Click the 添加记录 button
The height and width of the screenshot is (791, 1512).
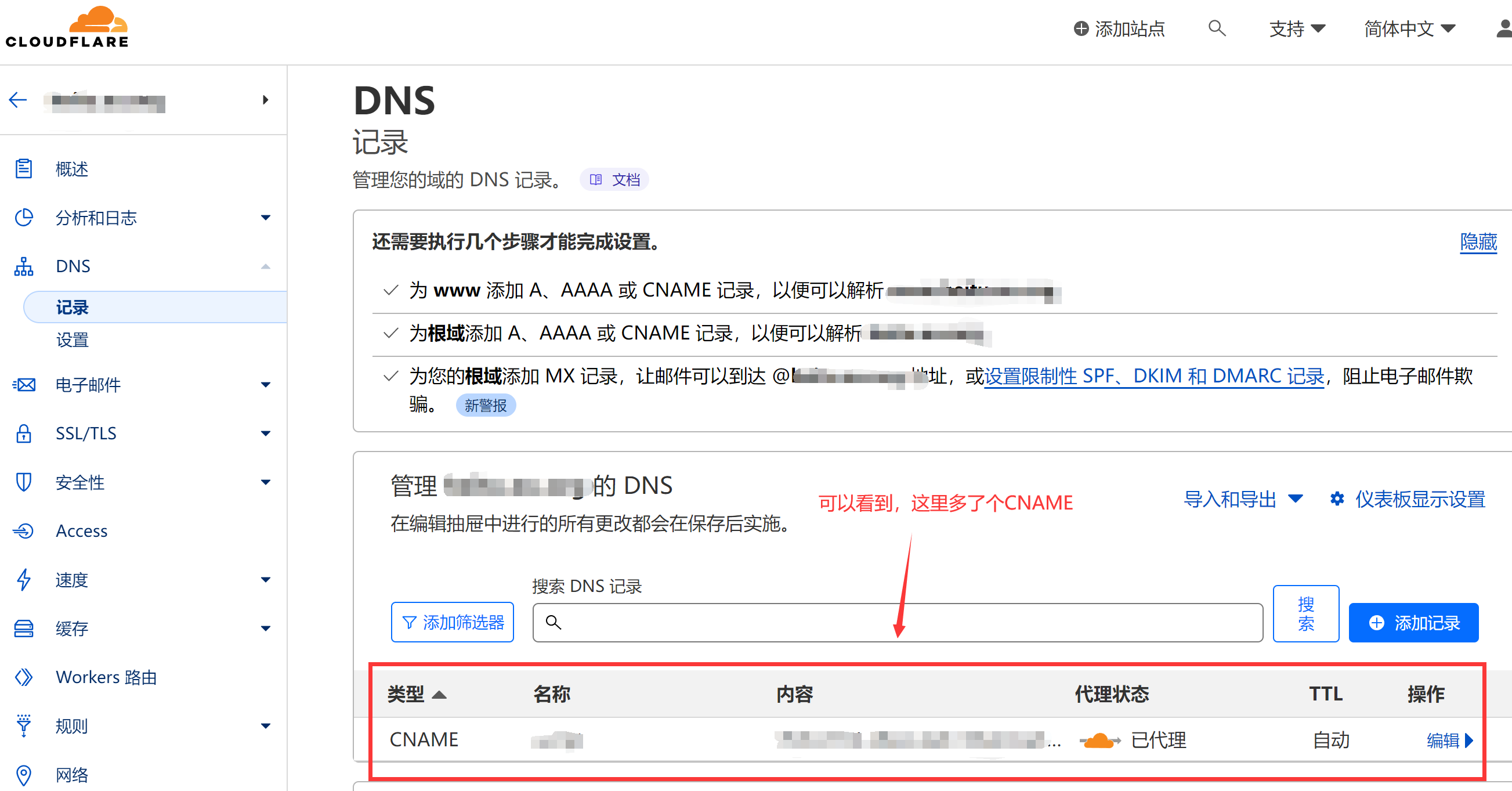(1414, 623)
